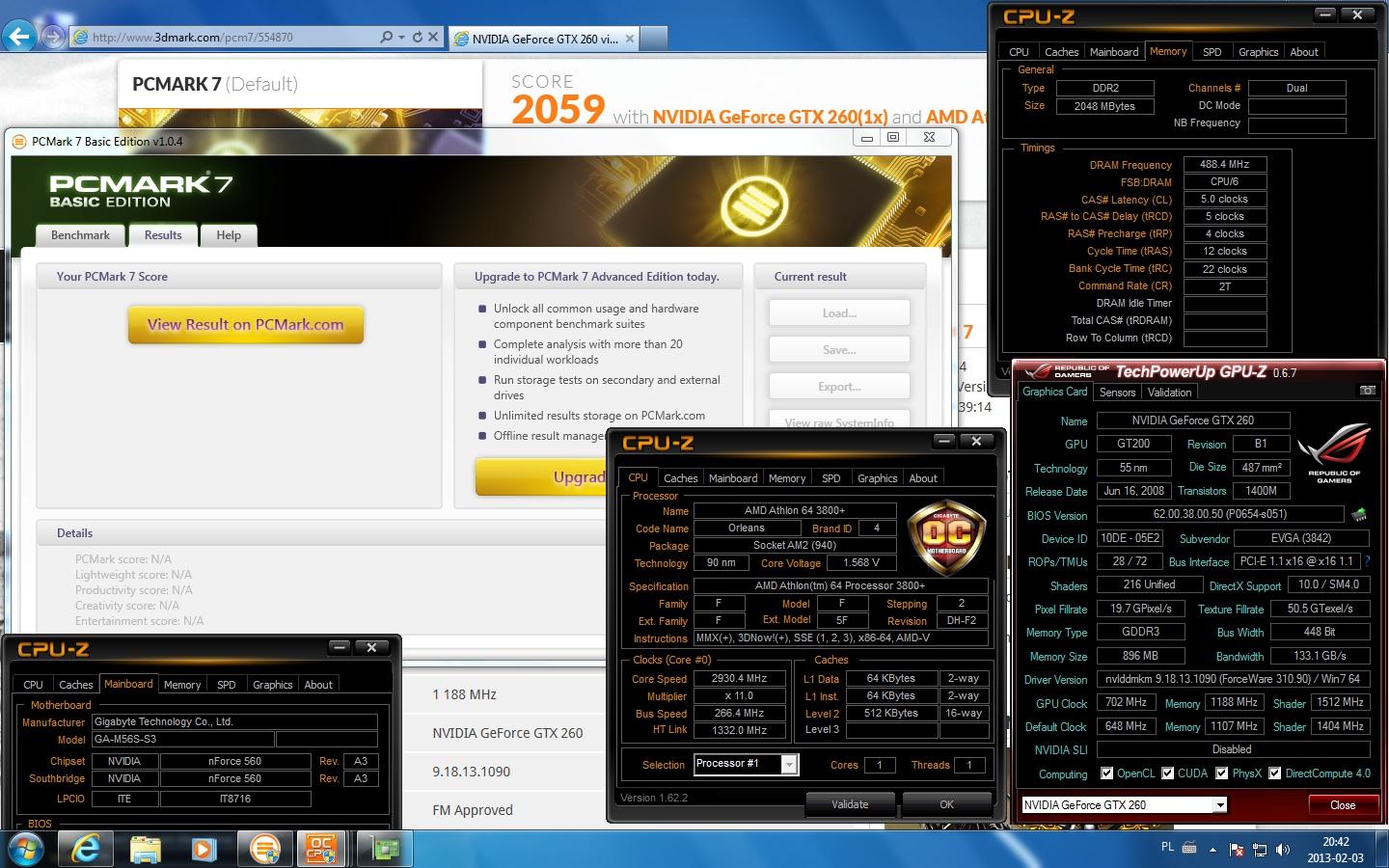Switch to GPU-Z graphics card taskbar icon

[386, 849]
